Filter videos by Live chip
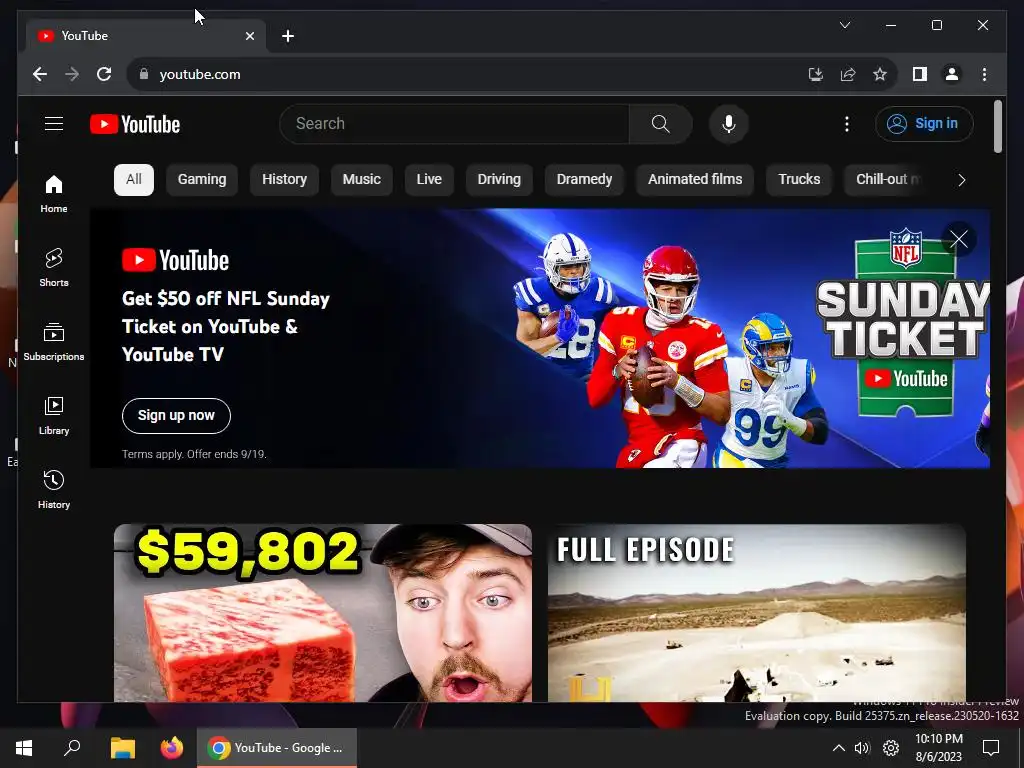 click(429, 180)
